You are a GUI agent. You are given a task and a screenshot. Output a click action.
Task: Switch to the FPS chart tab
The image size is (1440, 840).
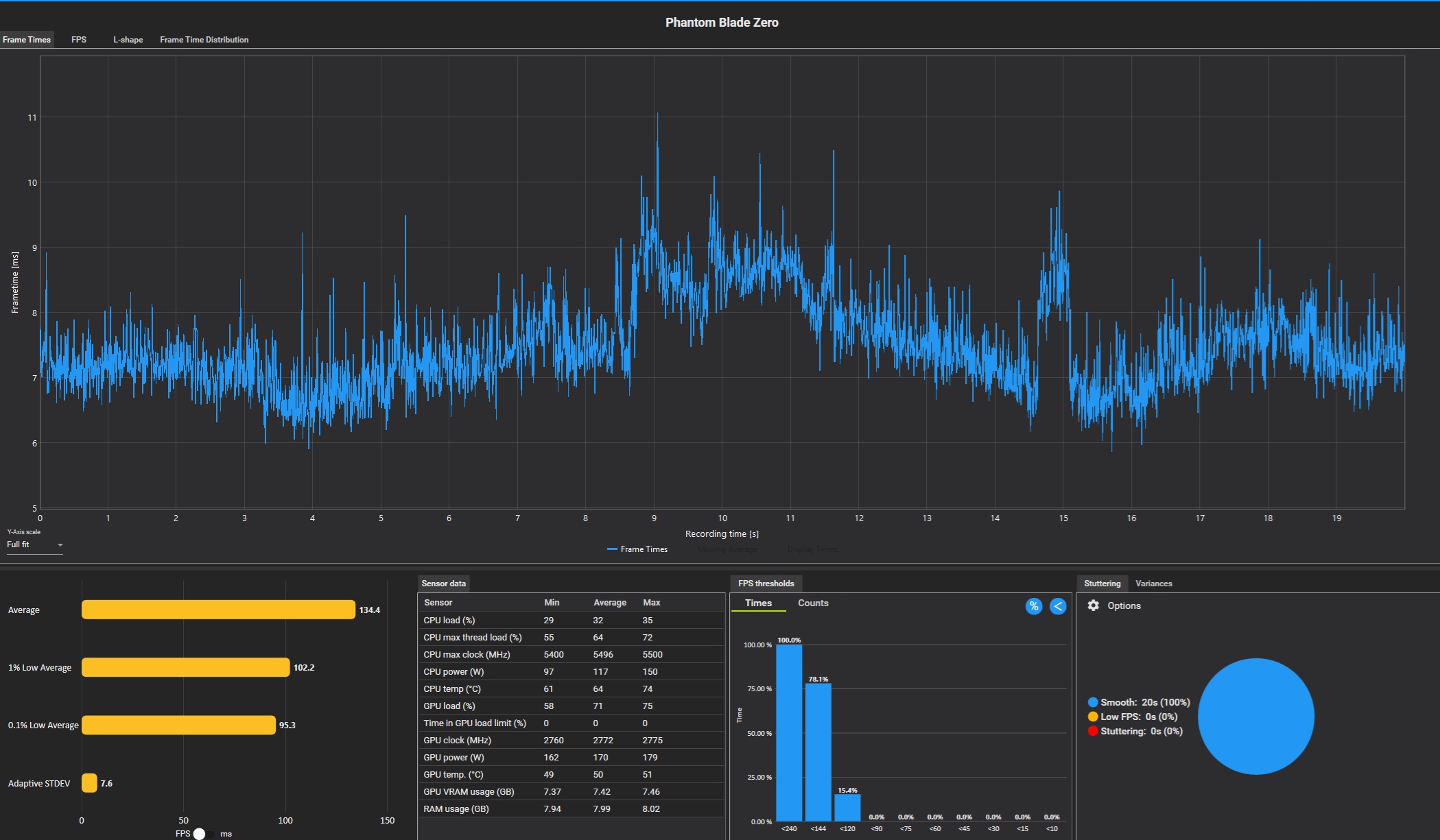79,40
